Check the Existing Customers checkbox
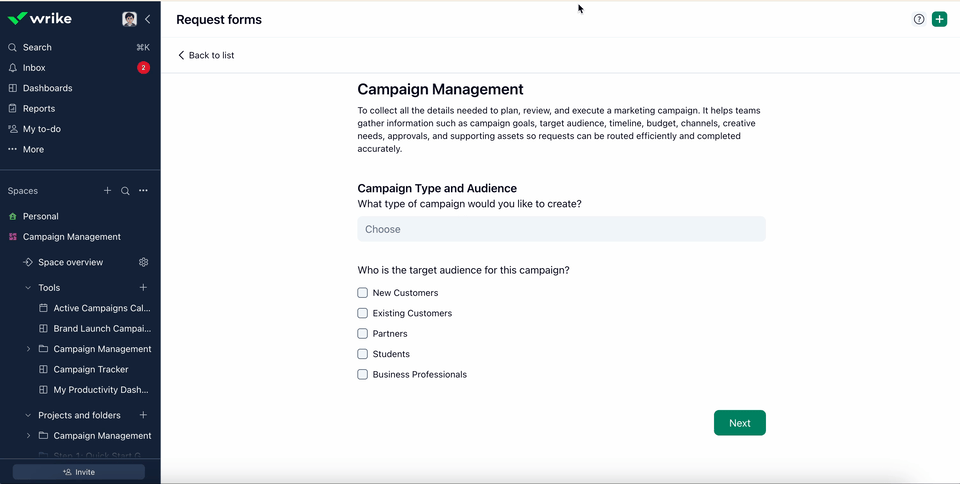The width and height of the screenshot is (960, 484). click(362, 313)
